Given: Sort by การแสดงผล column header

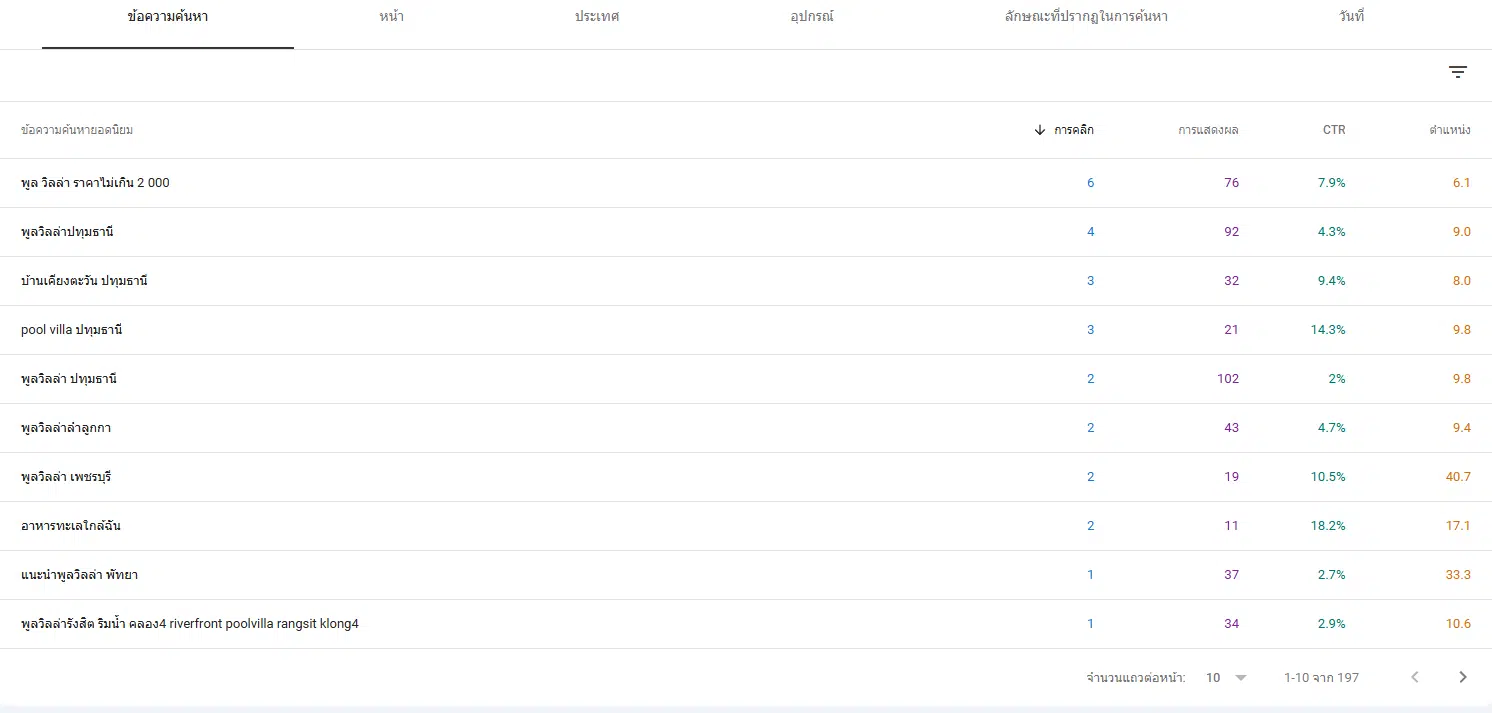Looking at the screenshot, I should pyautogui.click(x=1208, y=130).
